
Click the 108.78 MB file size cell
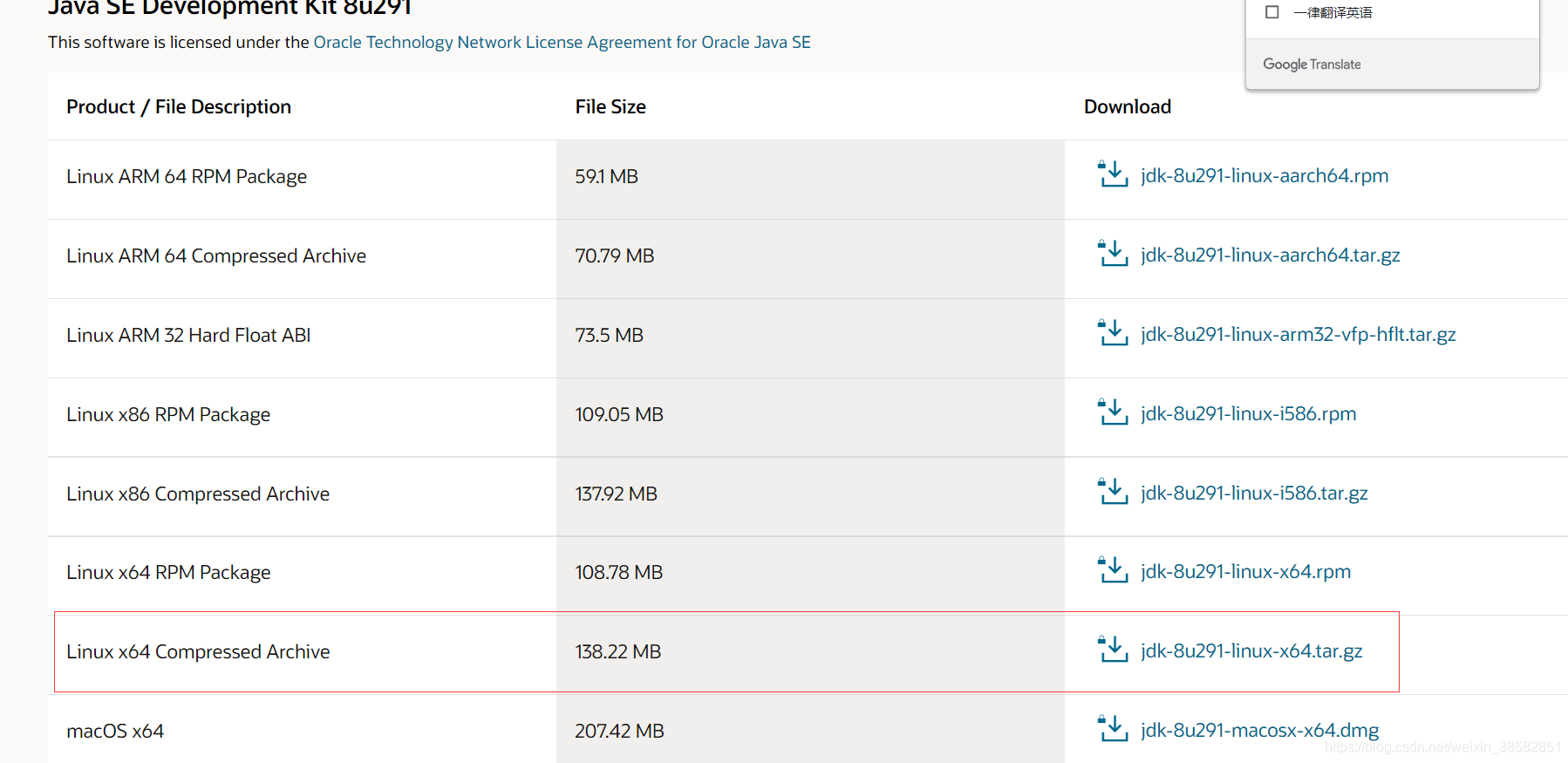pyautogui.click(x=810, y=576)
